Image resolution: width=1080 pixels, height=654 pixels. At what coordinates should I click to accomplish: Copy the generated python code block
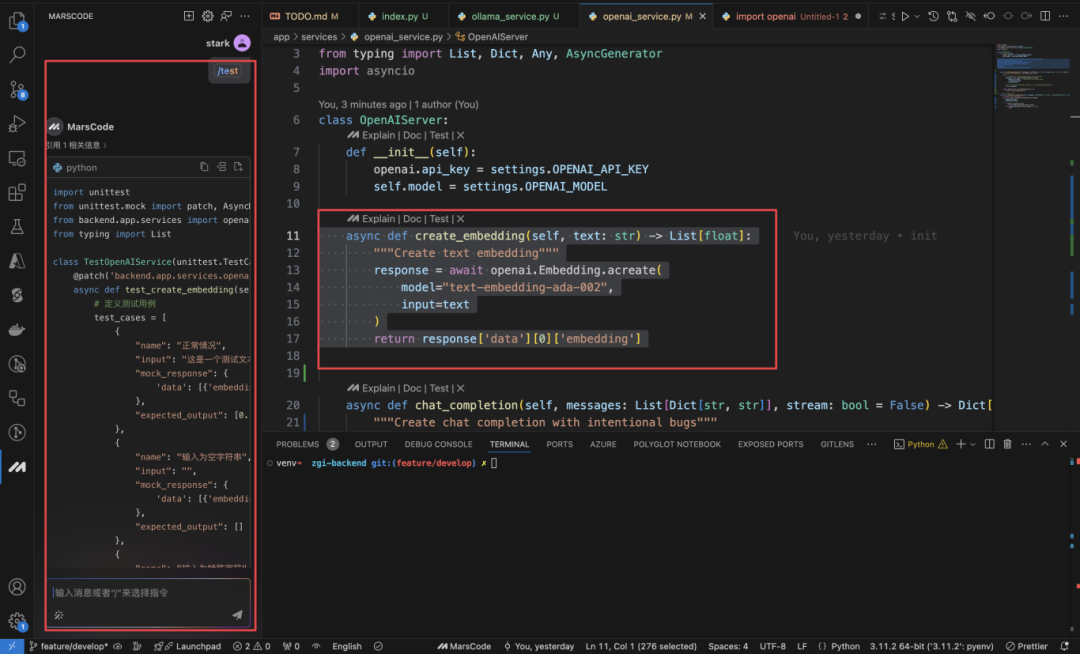click(204, 167)
